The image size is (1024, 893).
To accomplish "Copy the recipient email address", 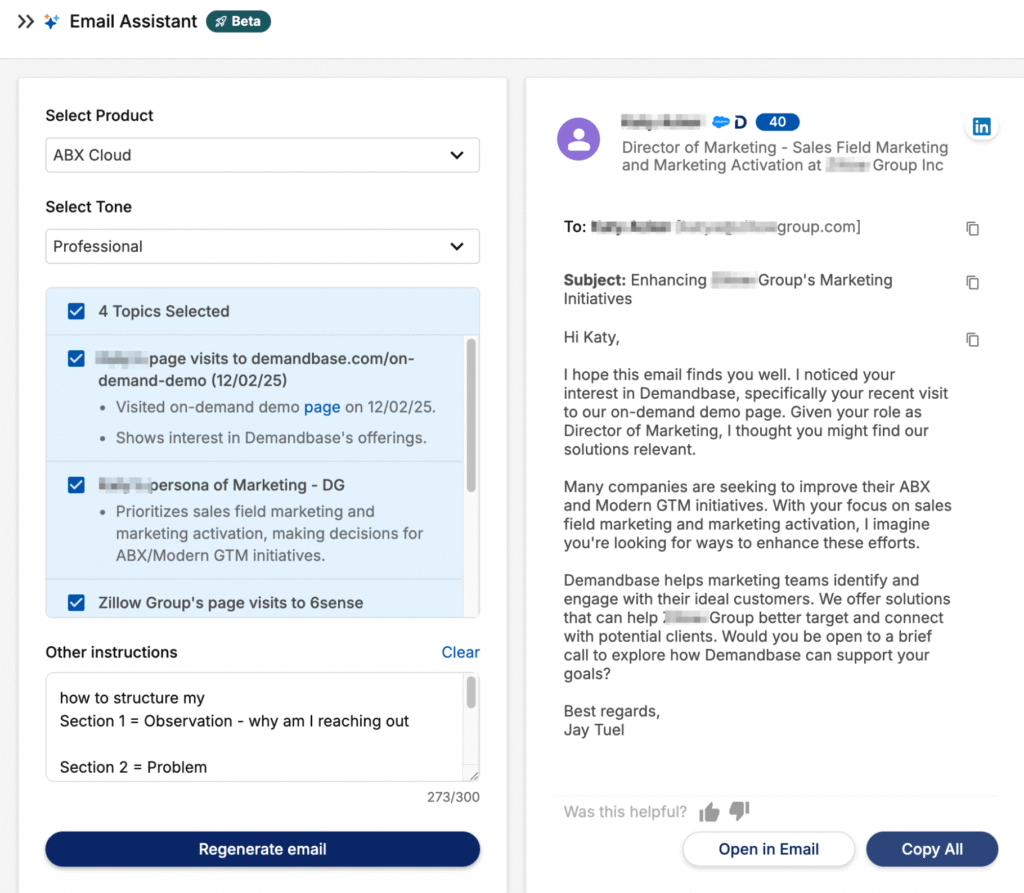I will pos(972,228).
